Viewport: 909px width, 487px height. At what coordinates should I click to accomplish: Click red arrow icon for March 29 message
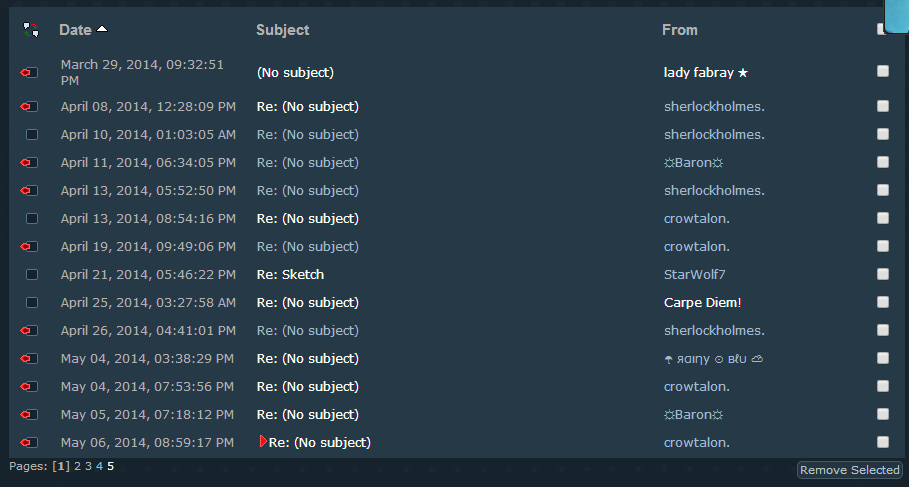tap(30, 72)
